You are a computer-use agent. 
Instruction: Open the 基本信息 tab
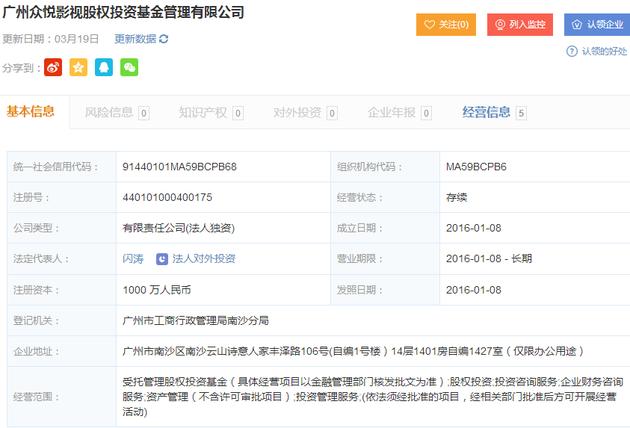pos(32,111)
